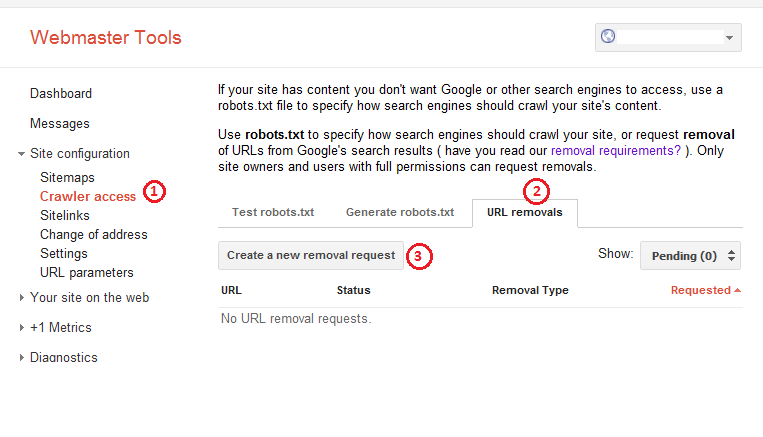Screen dimensions: 763x437
Task: Go to the Dashboard page
Action: (61, 93)
